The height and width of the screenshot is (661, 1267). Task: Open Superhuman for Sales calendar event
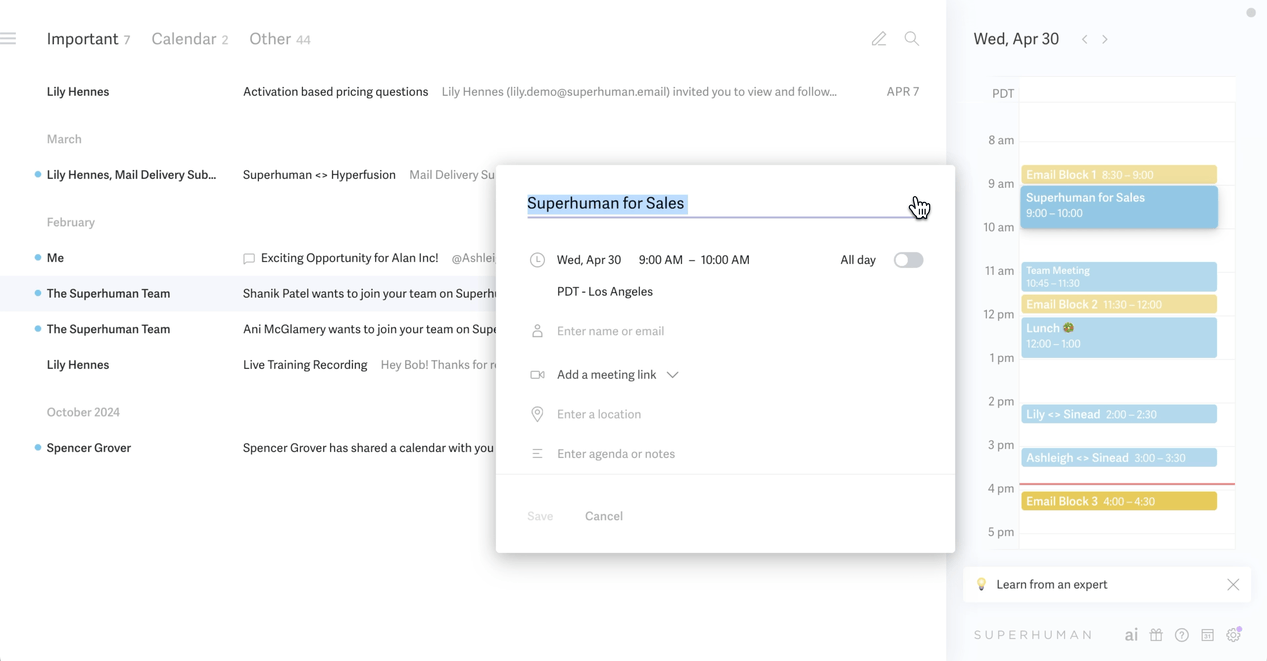click(1119, 206)
